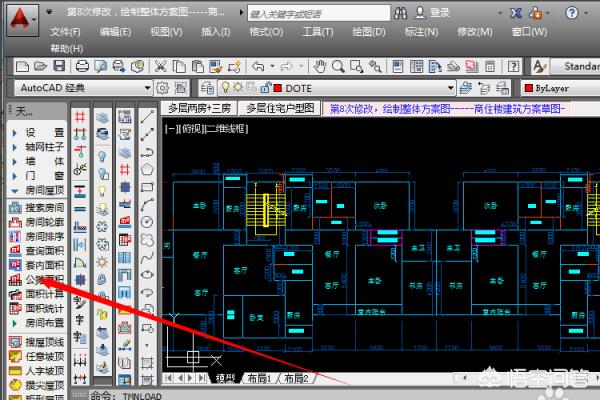Click the Workspace Settings gear icon

[x=162, y=88]
